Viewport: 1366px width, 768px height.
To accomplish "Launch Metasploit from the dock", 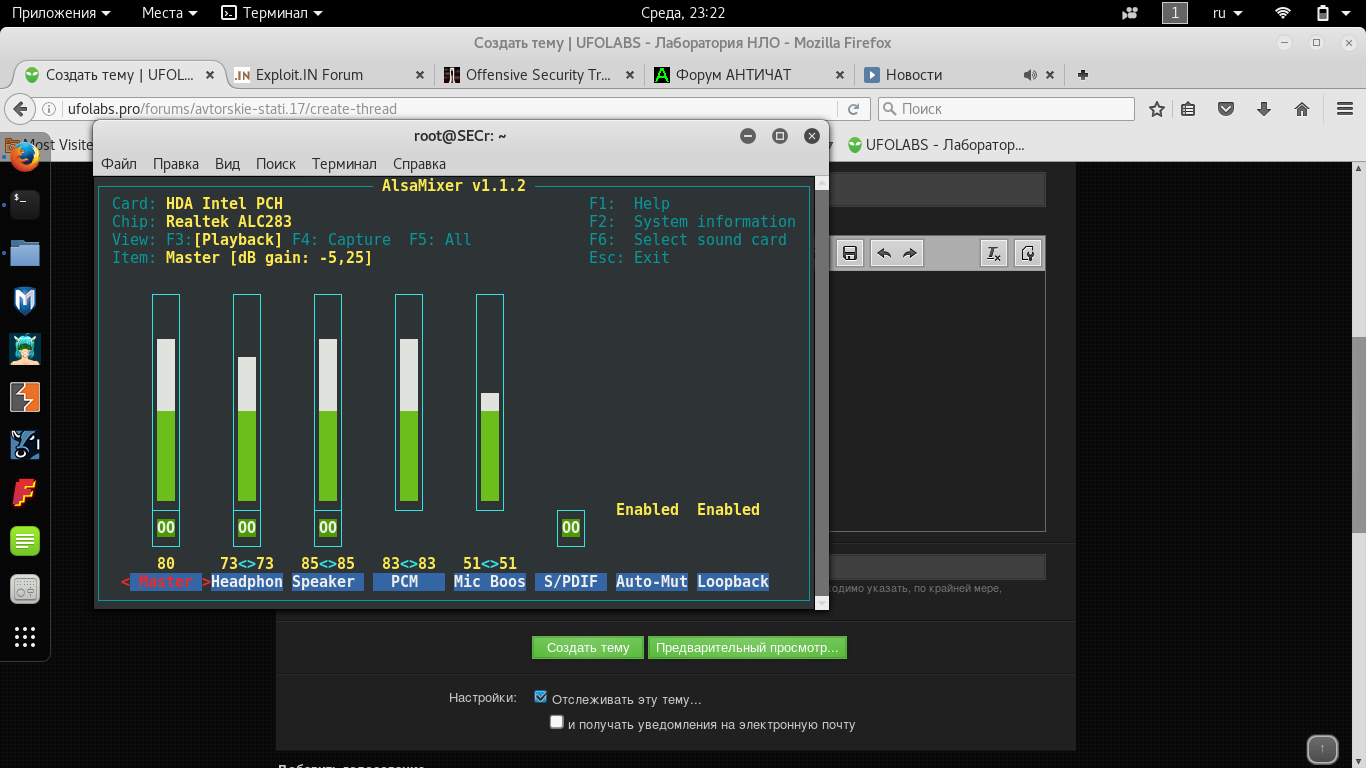I will click(x=25, y=300).
